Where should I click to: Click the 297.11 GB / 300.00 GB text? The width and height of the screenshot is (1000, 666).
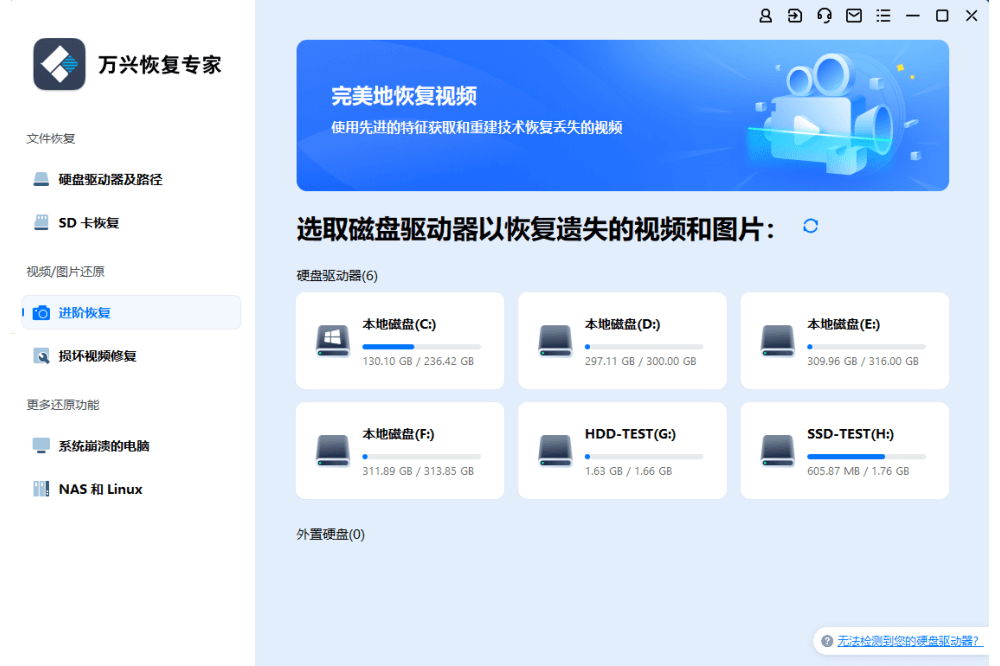[x=641, y=361]
